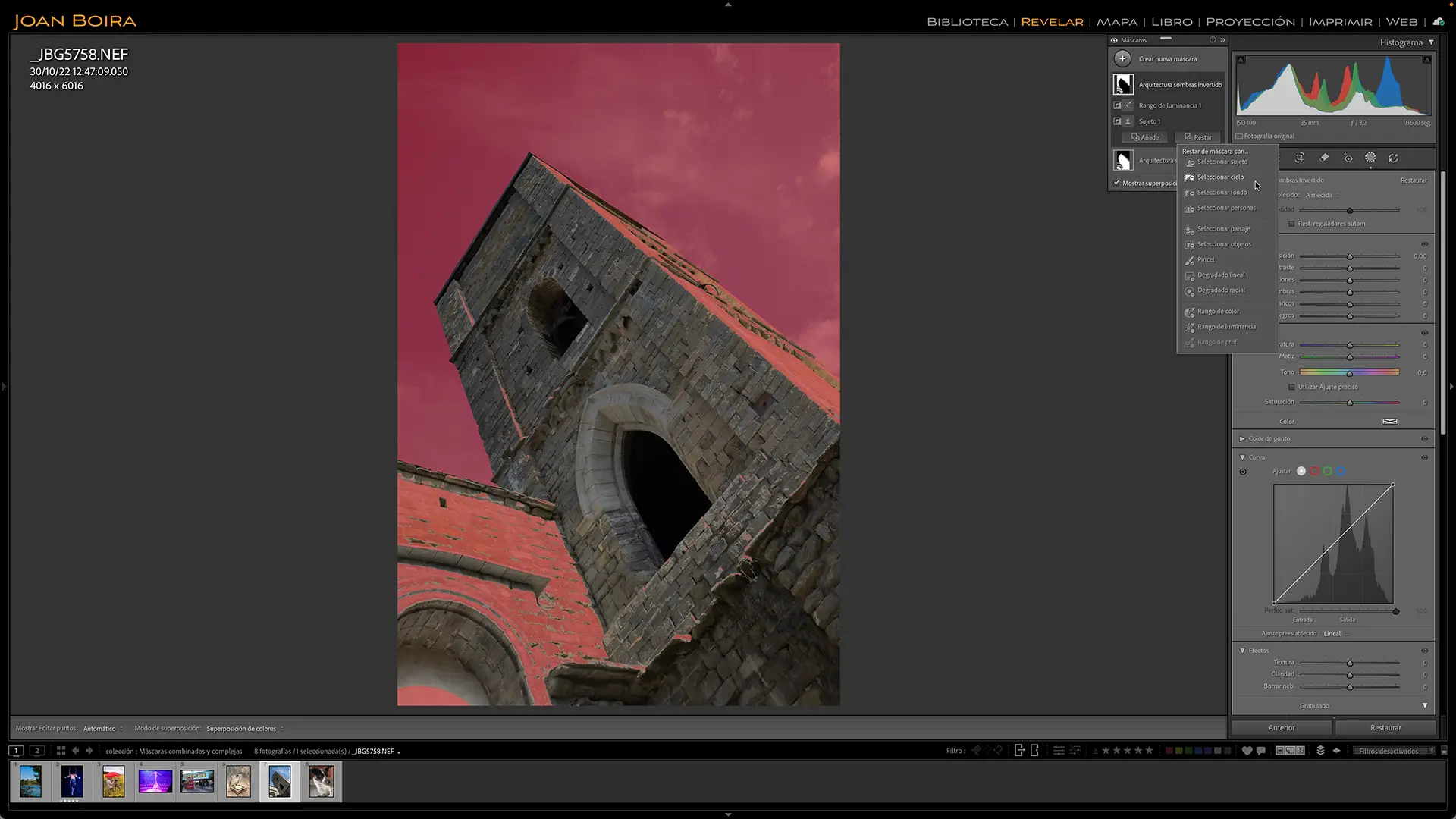
Task: Click the Anterior button
Action: [1282, 728]
